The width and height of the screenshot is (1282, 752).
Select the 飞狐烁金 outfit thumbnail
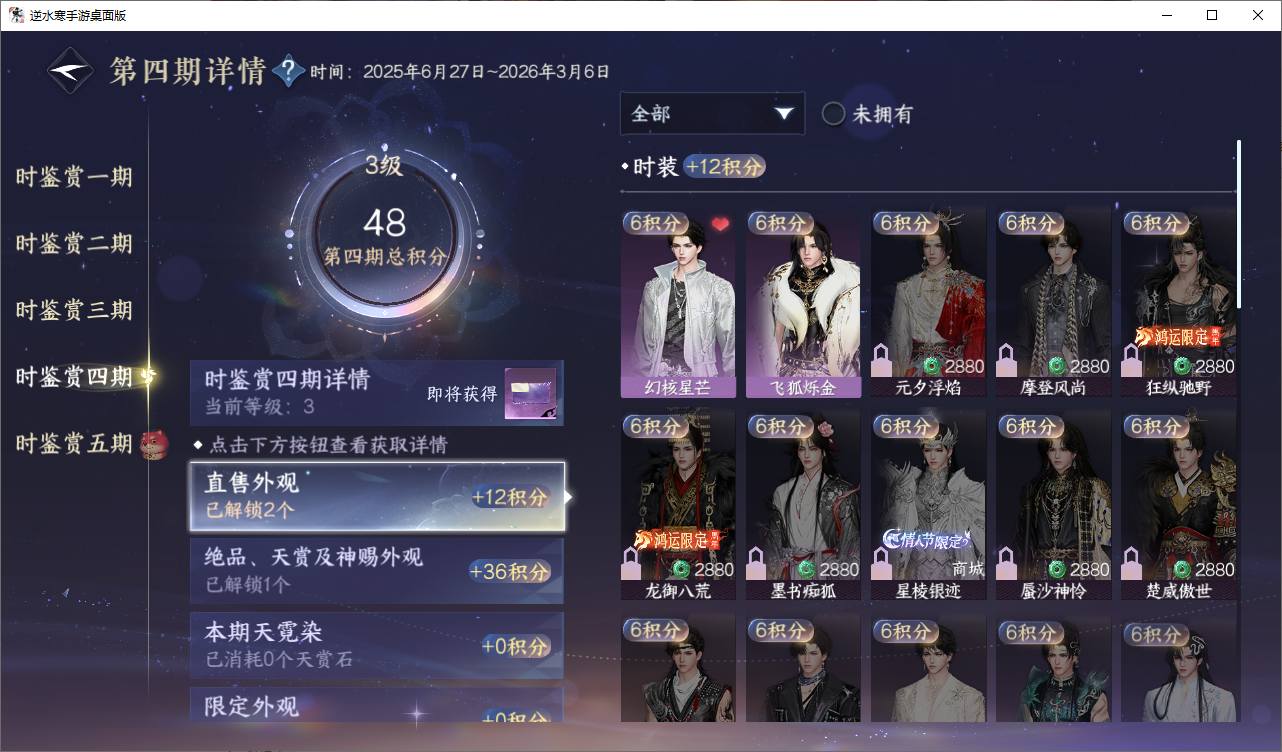pos(803,303)
